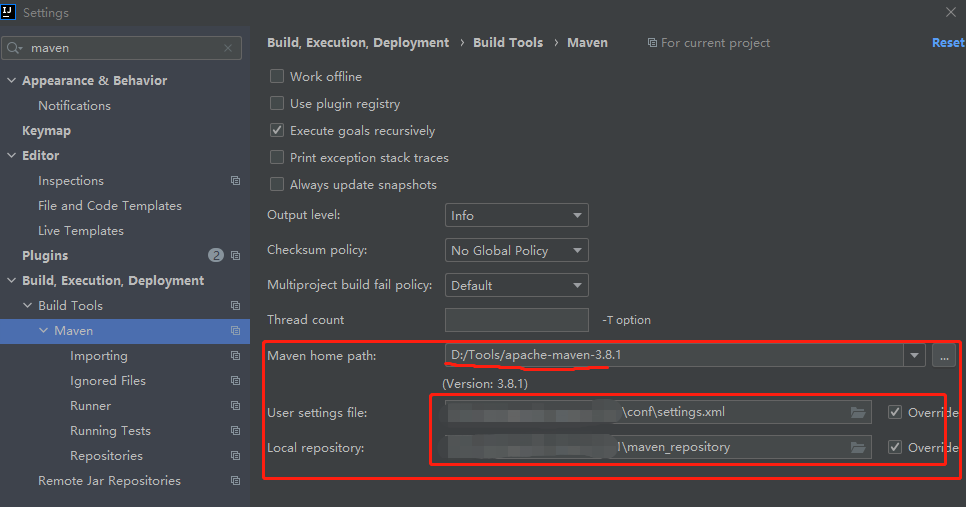
Task: Click the Thread count input field
Action: point(516,320)
